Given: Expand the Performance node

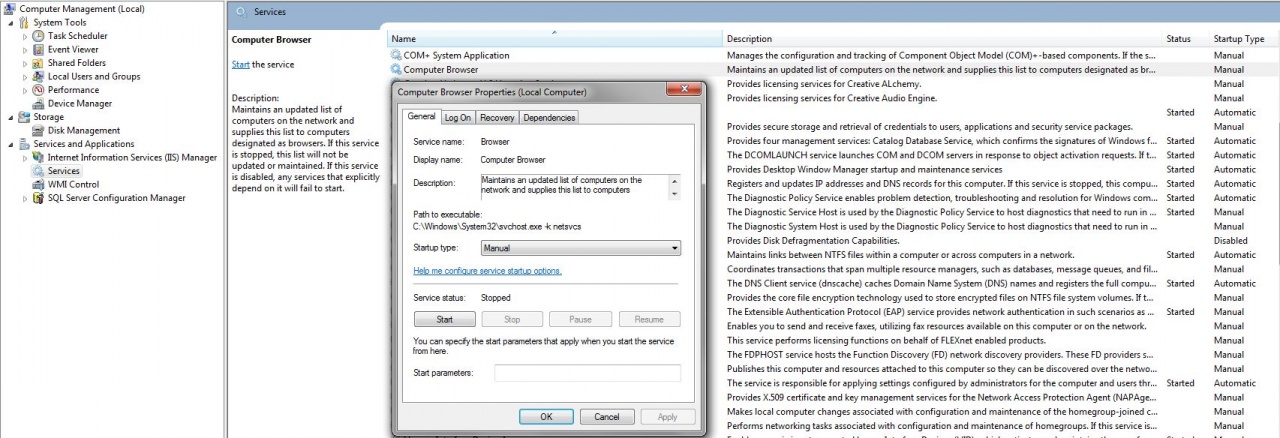Looking at the screenshot, I should [25, 90].
